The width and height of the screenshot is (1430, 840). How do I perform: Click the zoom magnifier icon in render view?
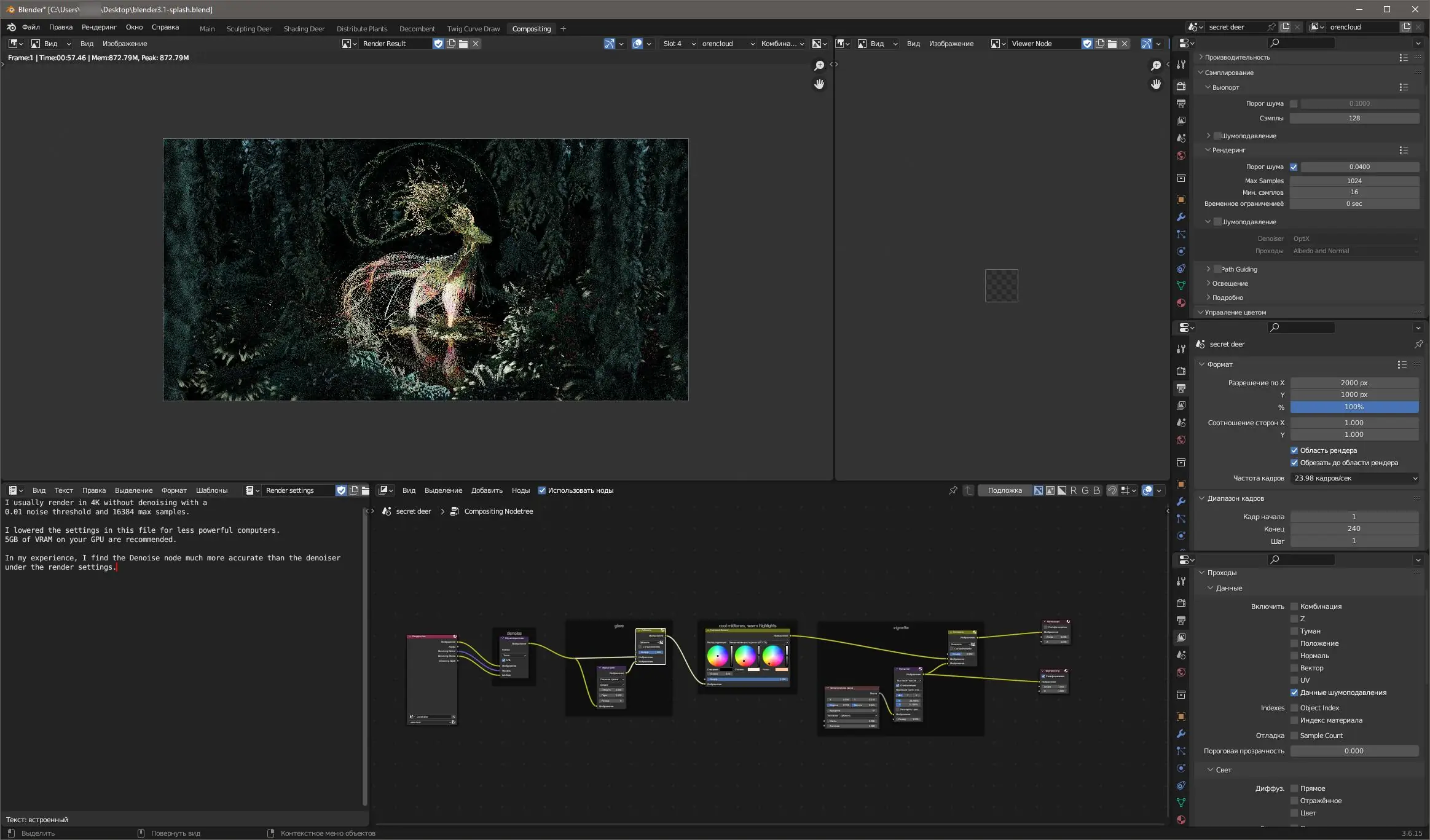tap(819, 66)
